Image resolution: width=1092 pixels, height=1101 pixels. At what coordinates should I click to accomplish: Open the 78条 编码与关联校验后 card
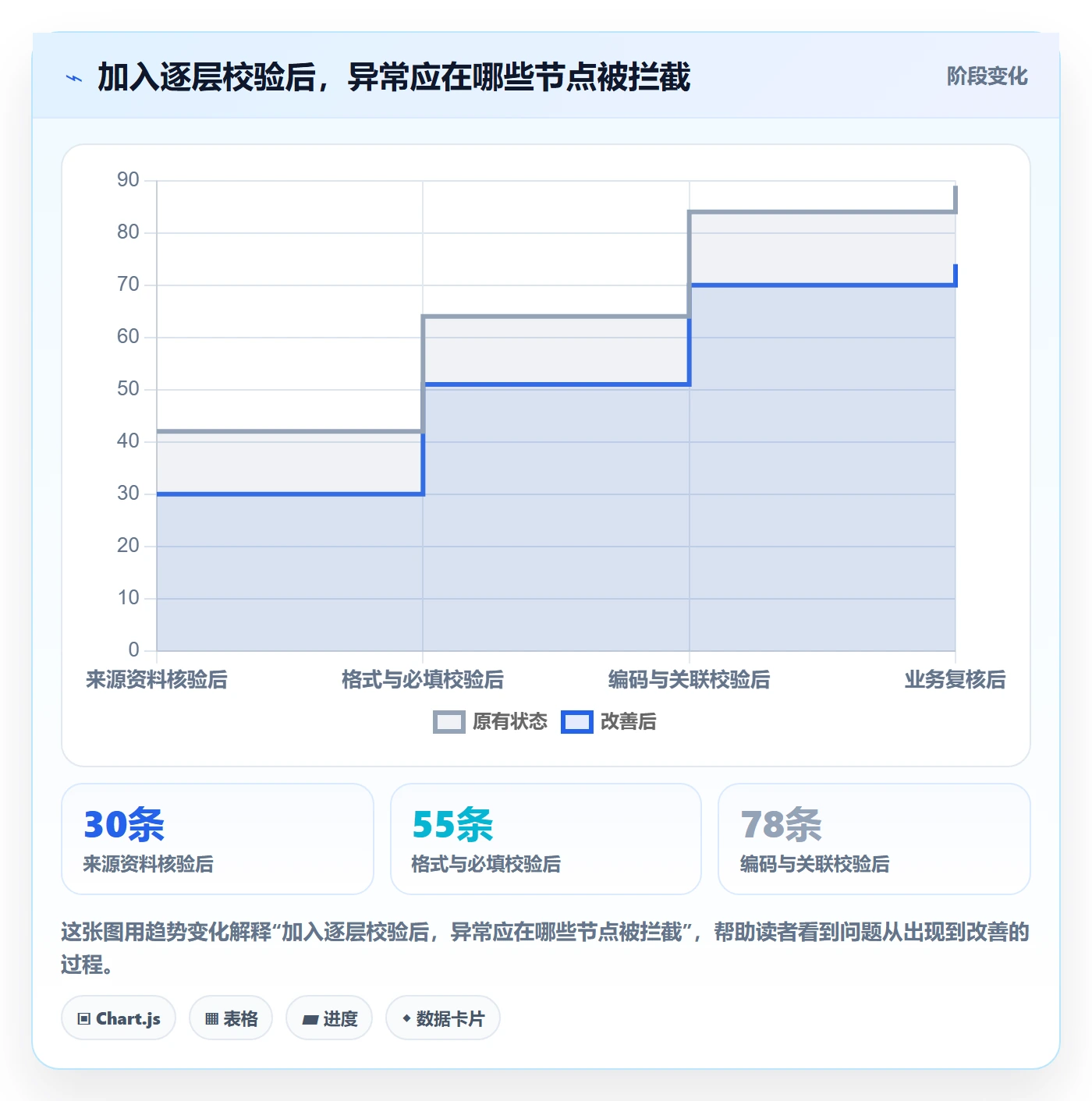(x=874, y=839)
